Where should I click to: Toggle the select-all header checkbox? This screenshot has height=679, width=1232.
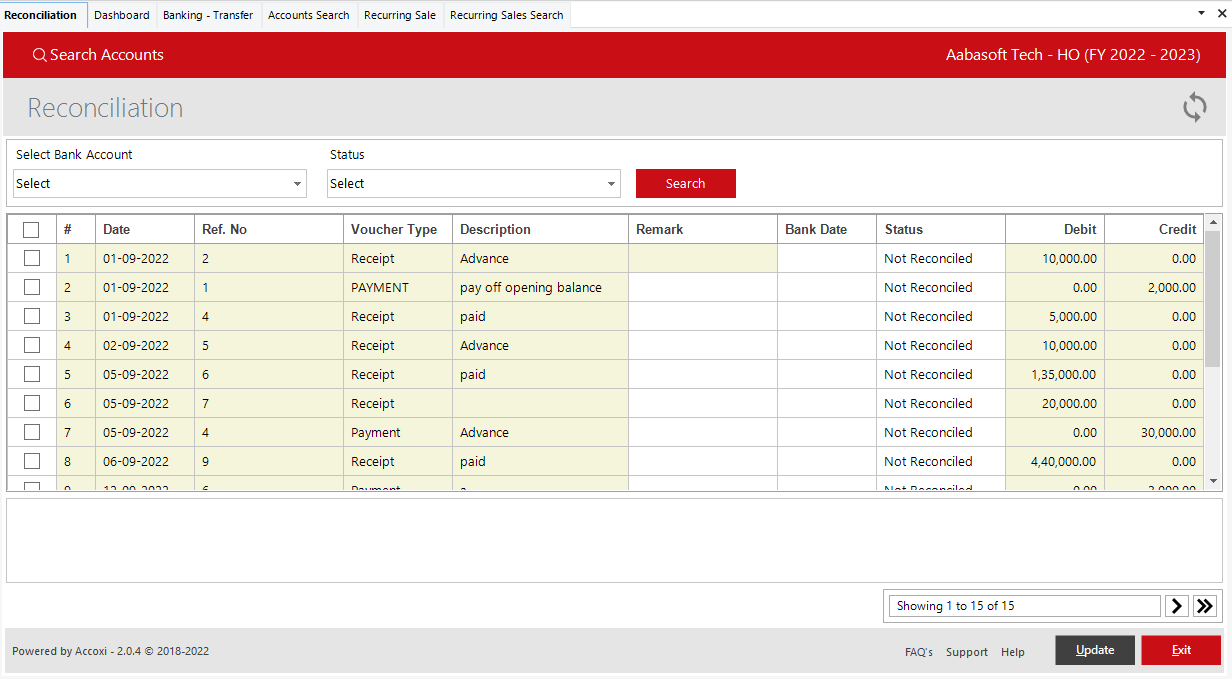31,230
